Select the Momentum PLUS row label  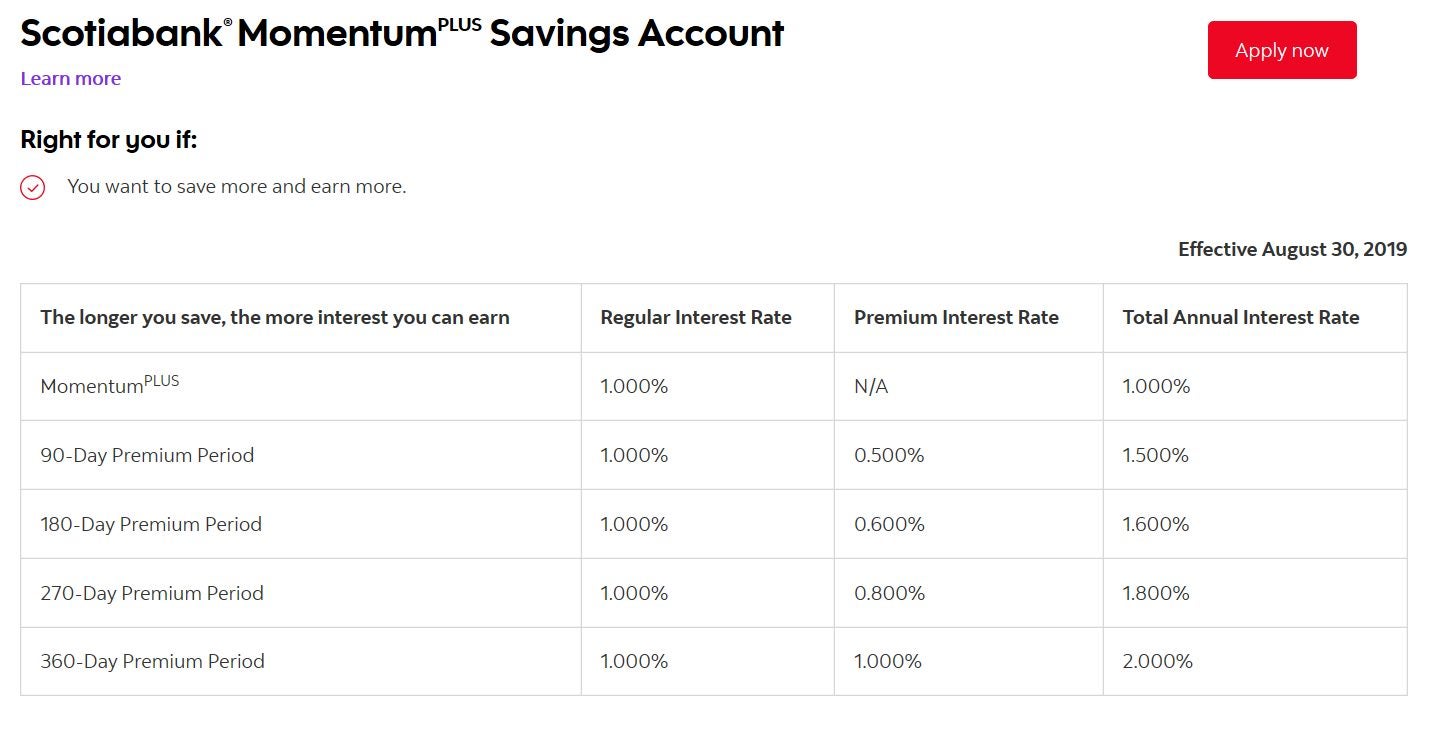(110, 384)
